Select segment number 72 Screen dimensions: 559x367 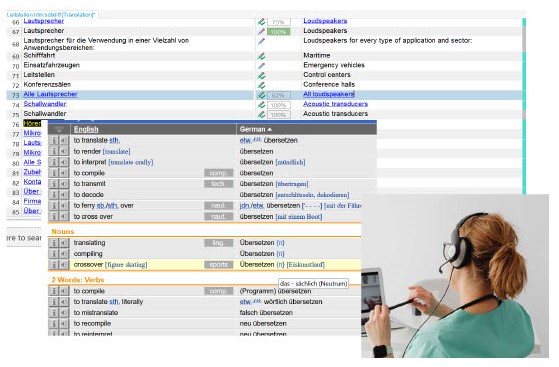coord(15,86)
